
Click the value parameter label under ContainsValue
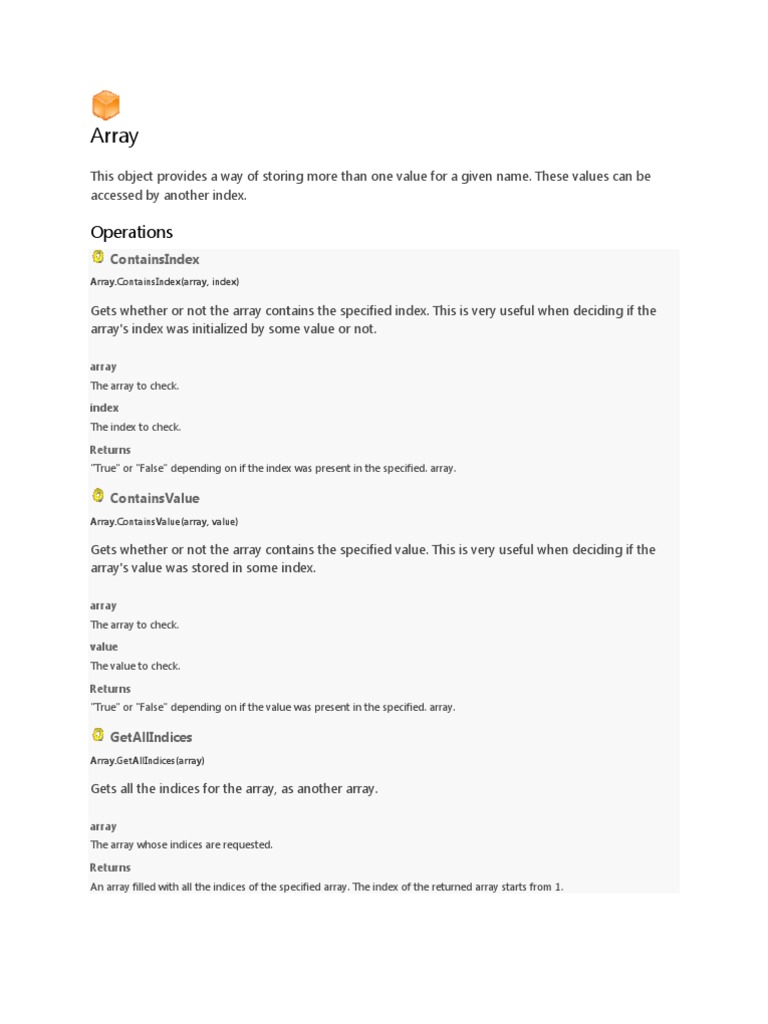(104, 647)
